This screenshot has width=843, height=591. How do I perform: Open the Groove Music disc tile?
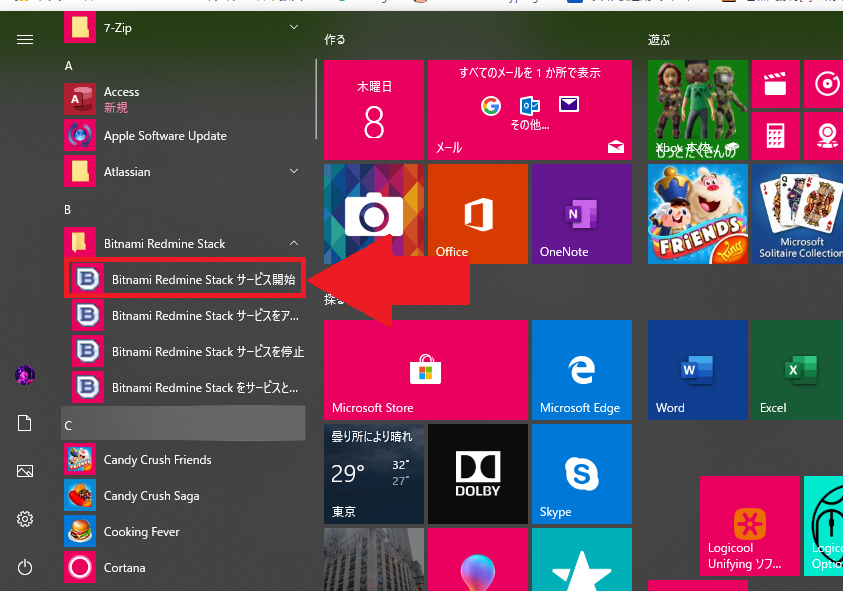point(824,84)
